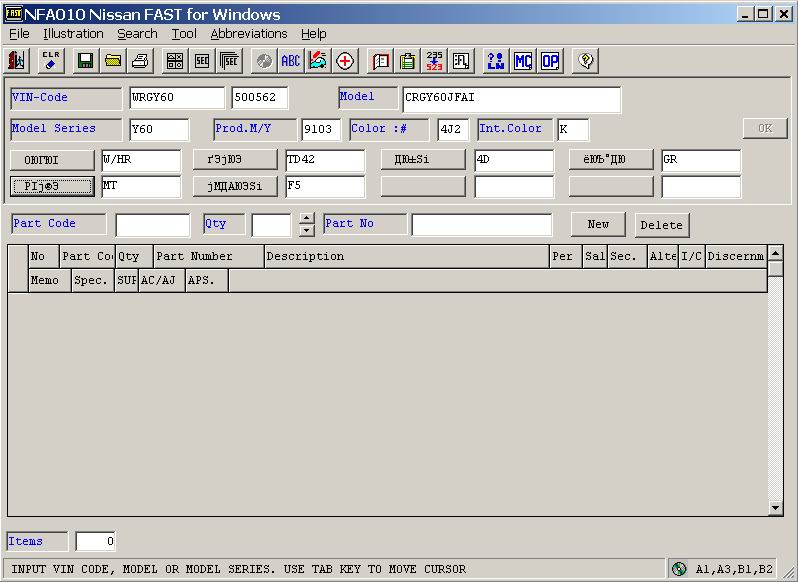Click the TD42 engine field
The height and width of the screenshot is (582, 798).
[325, 160]
